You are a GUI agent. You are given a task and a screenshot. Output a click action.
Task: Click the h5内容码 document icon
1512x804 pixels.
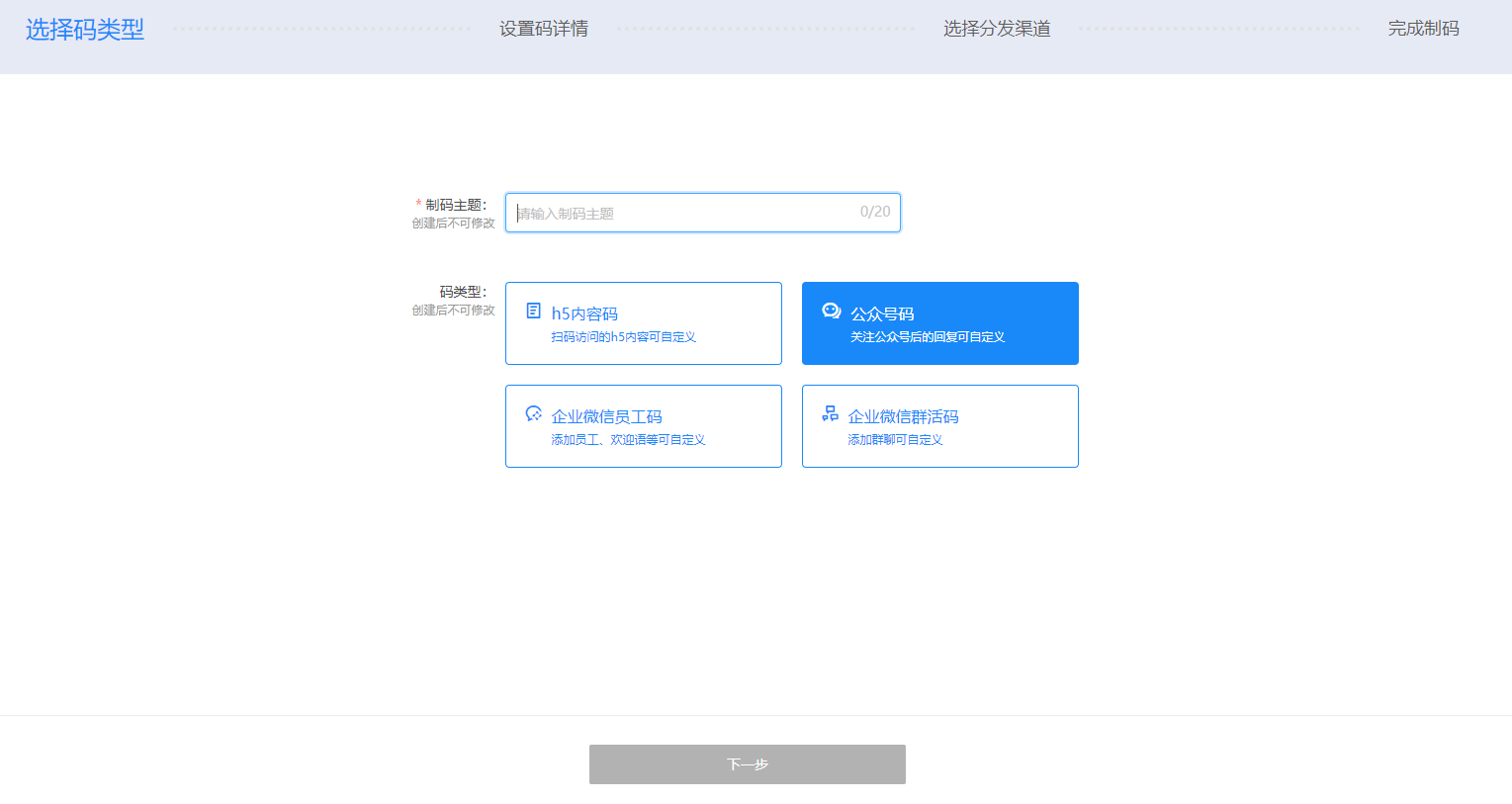[534, 311]
